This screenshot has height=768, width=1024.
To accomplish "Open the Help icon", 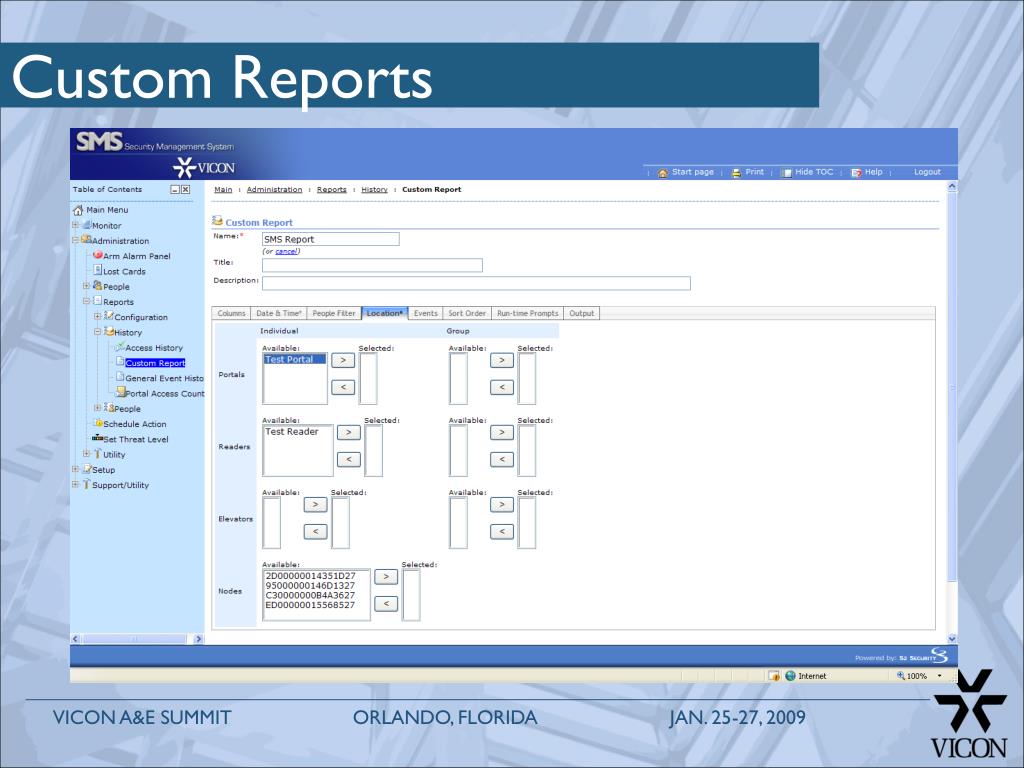I will [856, 173].
